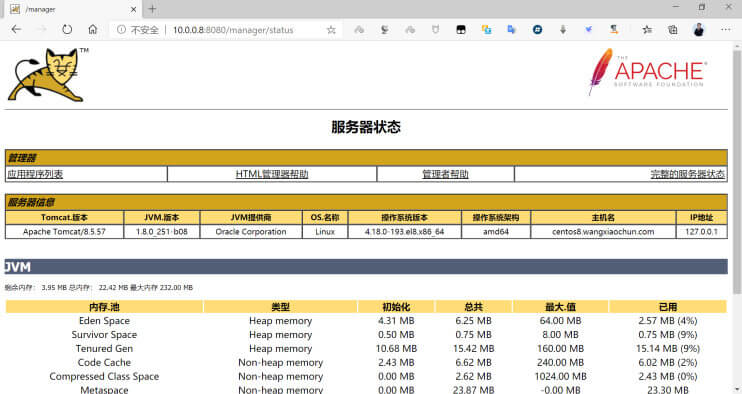Click the 127.0.0.1 IP address cell
742x394 pixels.
pyautogui.click(x=701, y=232)
